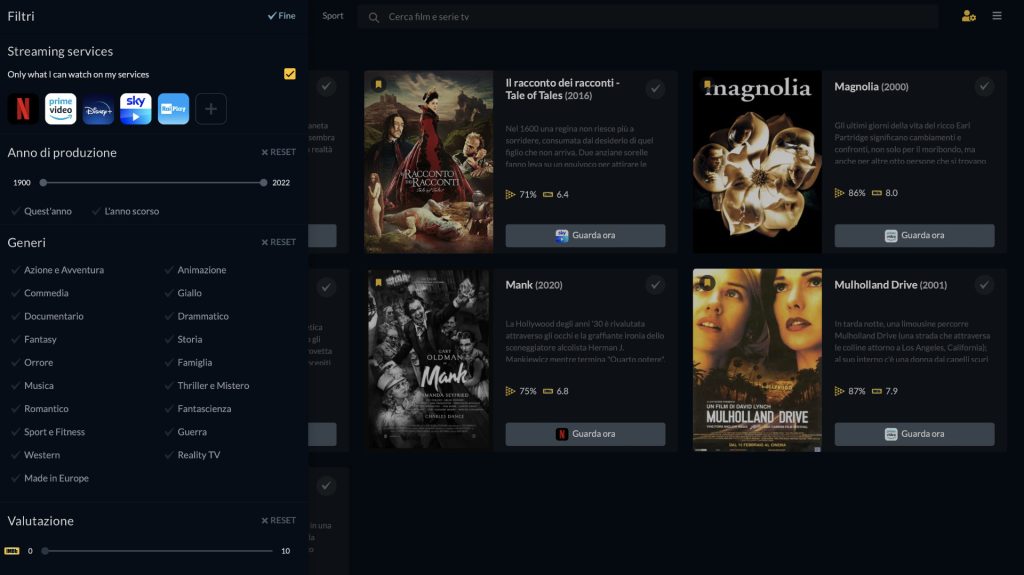
Task: Add another streaming service with plus icon
Action: click(211, 108)
